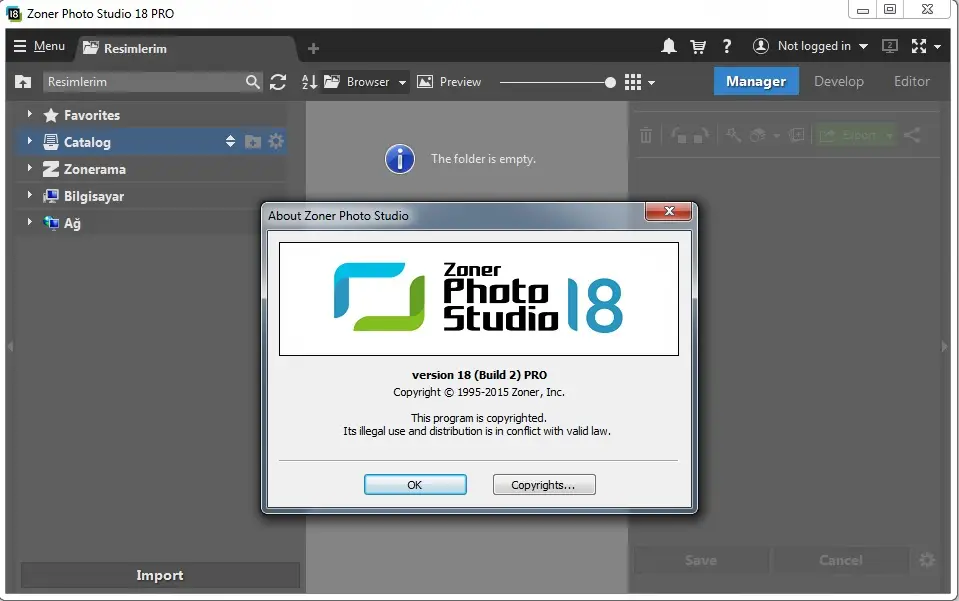Open the Not logged in dropdown
Image resolution: width=959 pixels, height=601 pixels.
[863, 46]
